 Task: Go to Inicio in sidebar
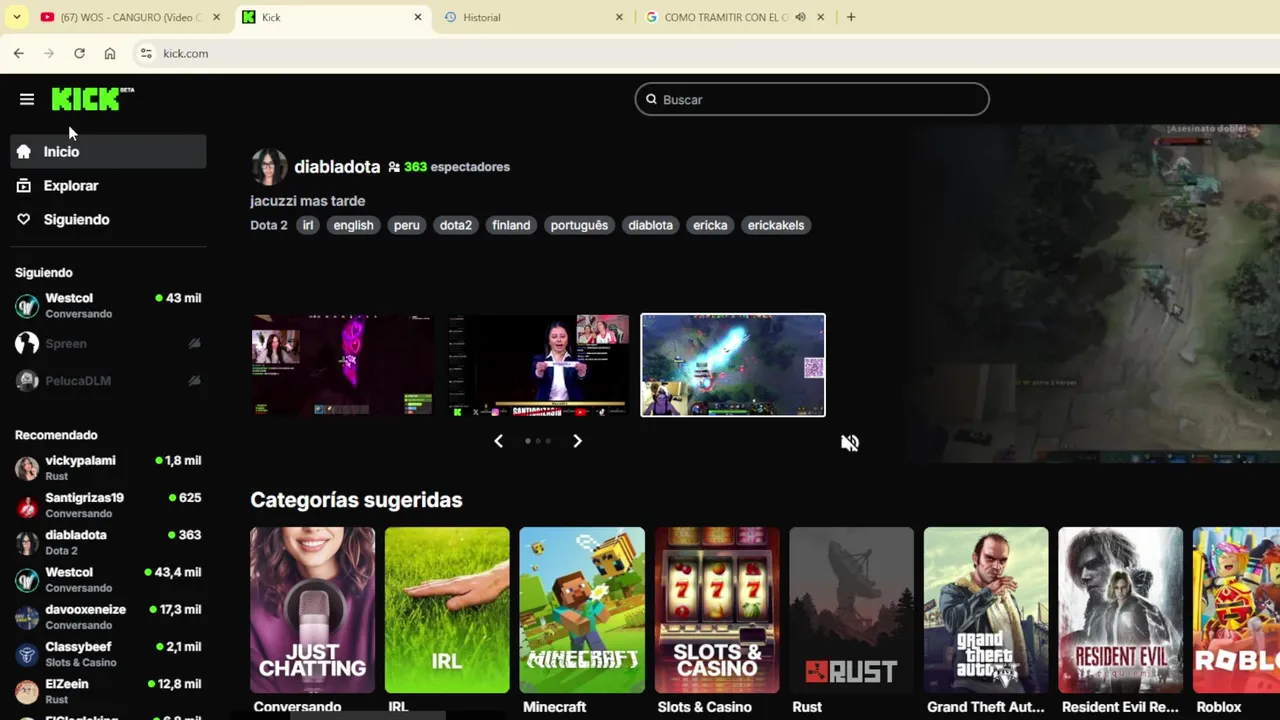click(108, 152)
